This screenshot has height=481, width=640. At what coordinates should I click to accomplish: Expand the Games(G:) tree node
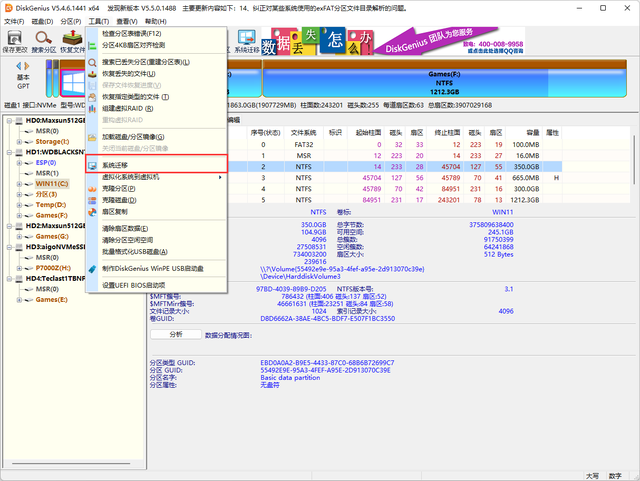19,236
